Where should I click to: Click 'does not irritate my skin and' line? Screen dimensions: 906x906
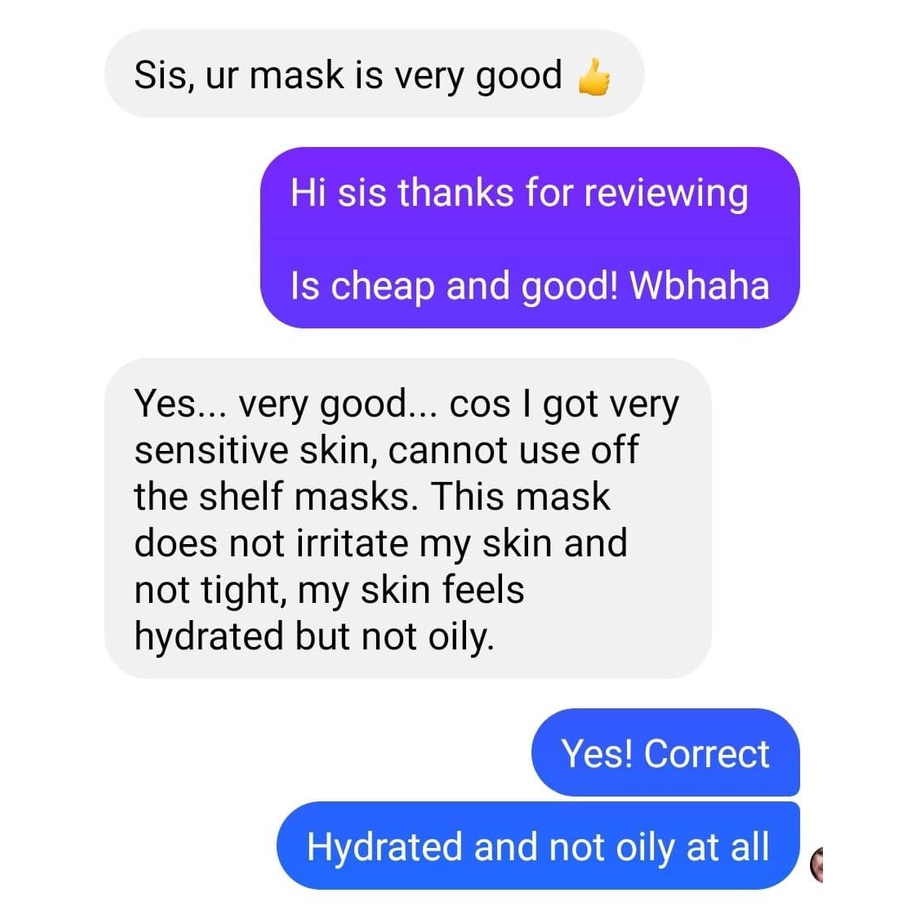(x=381, y=544)
